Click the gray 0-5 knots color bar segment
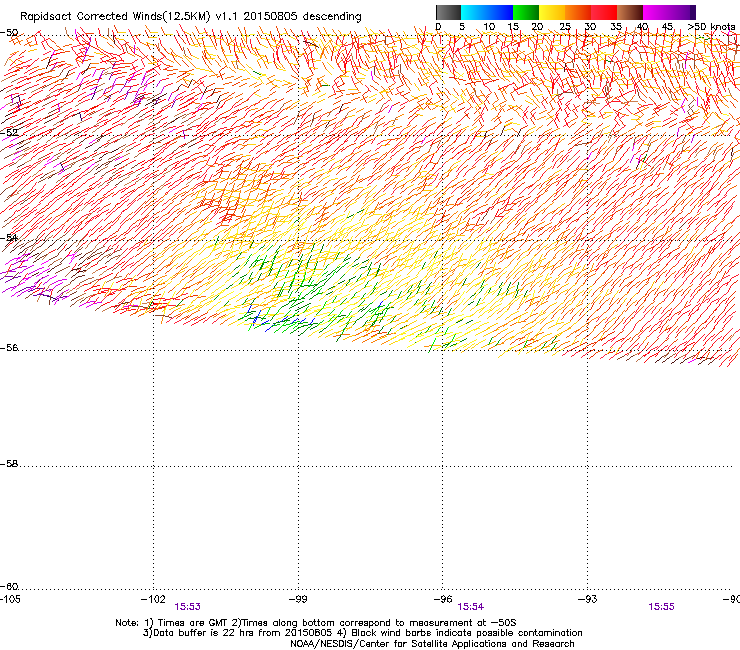 pyautogui.click(x=448, y=12)
